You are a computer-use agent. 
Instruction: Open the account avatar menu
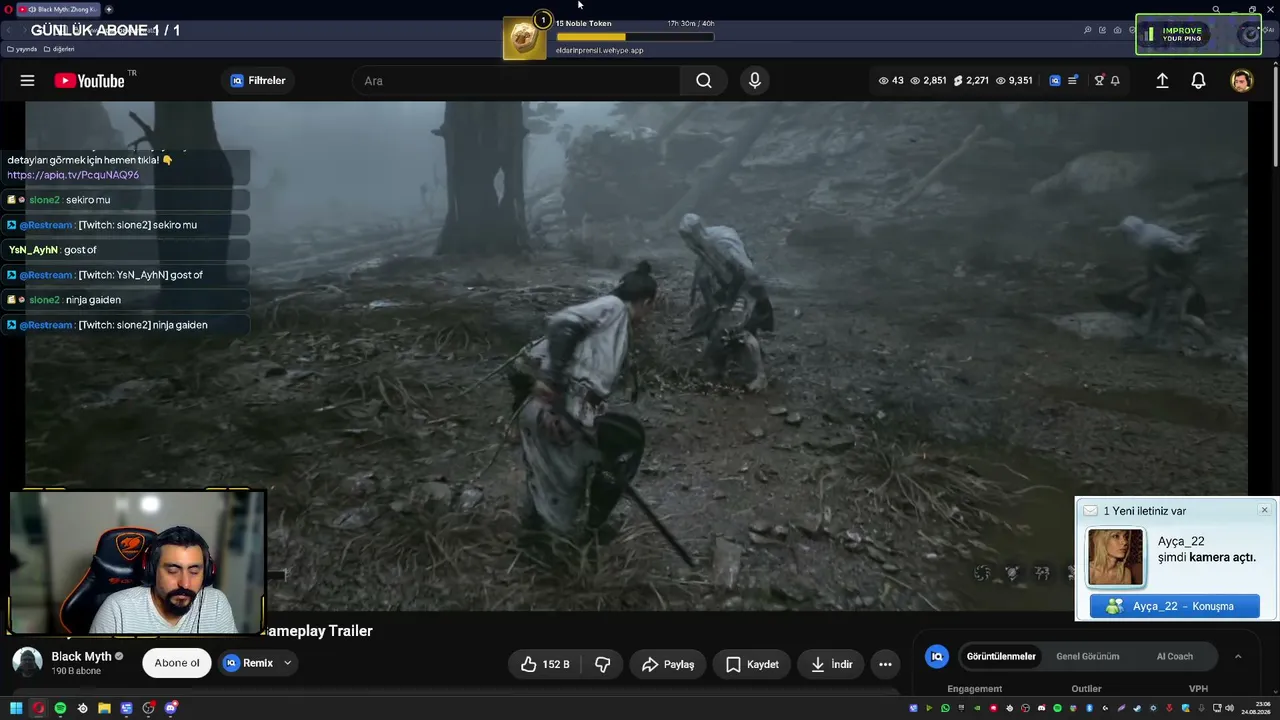point(1241,81)
